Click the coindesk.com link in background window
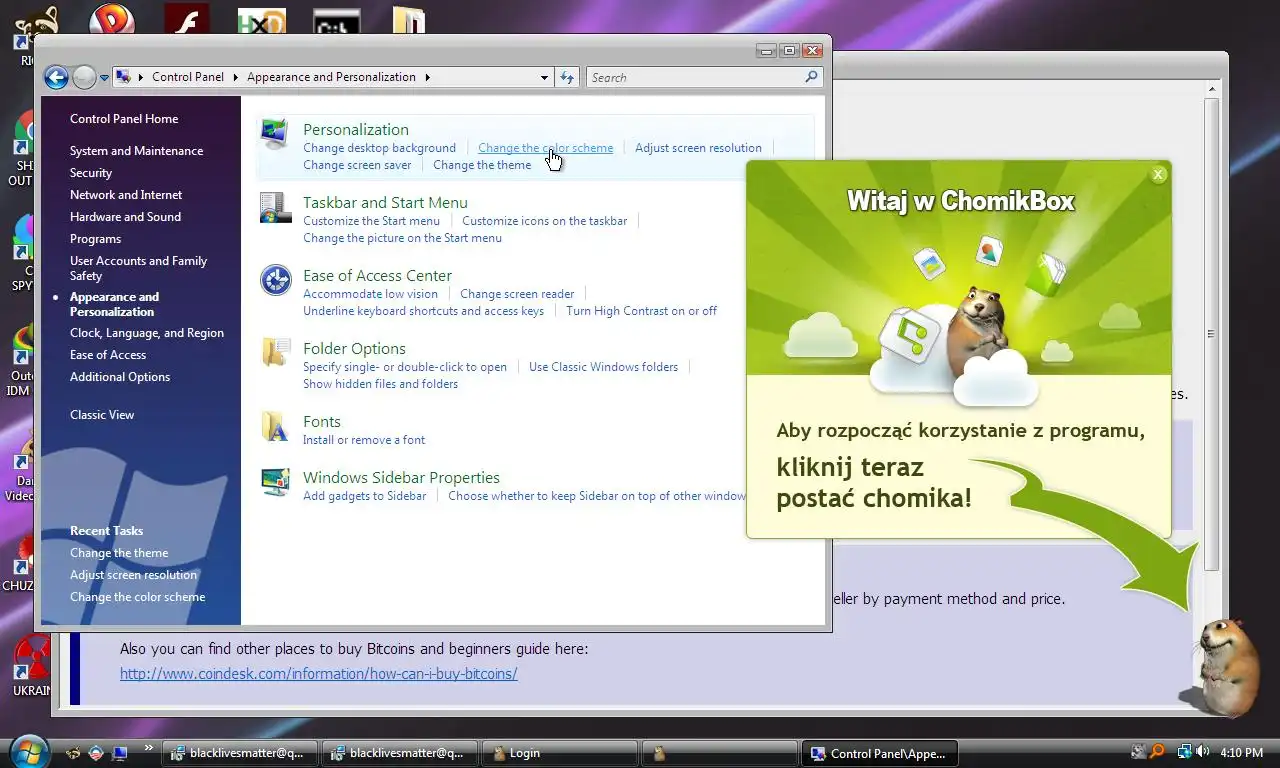 pos(318,674)
